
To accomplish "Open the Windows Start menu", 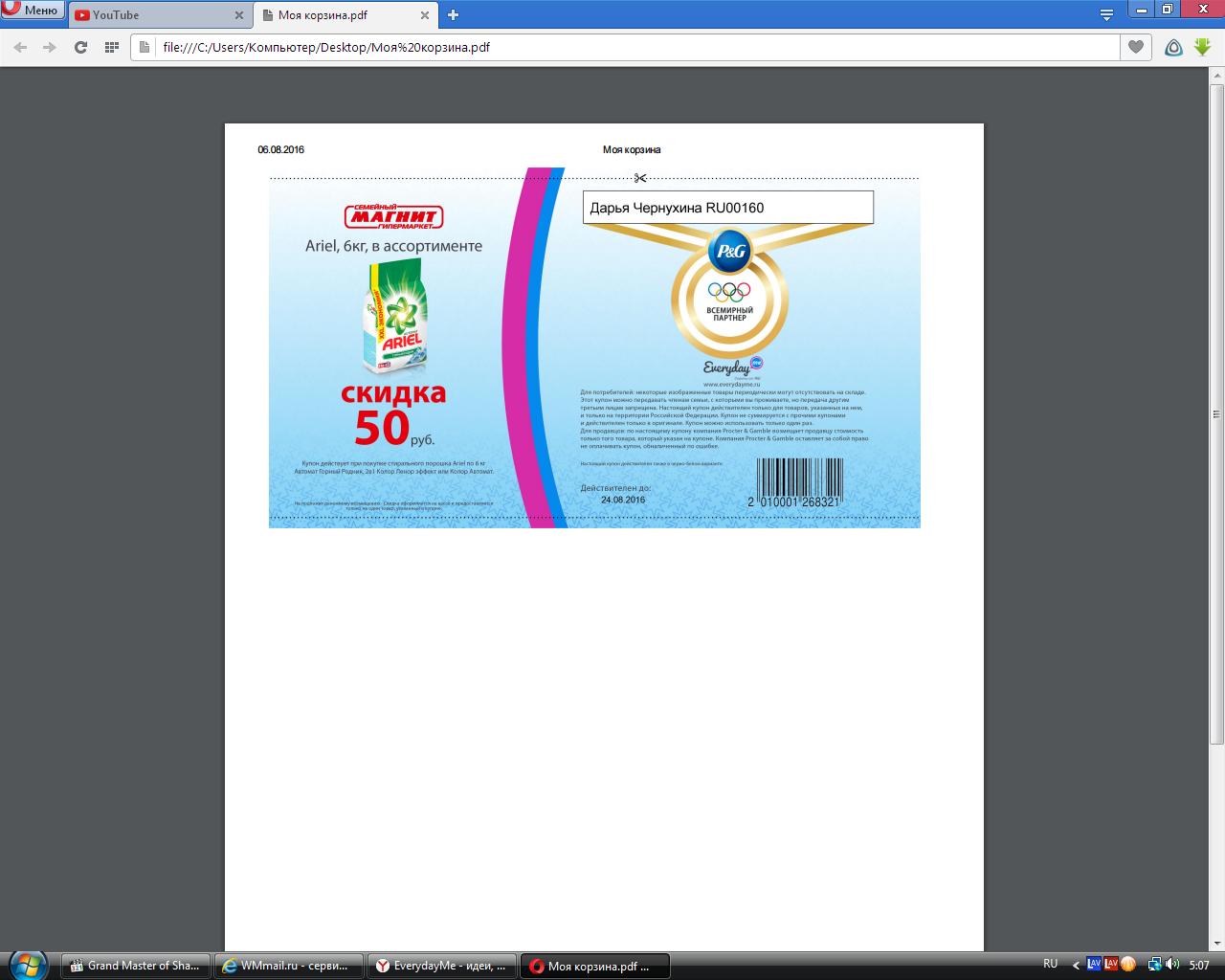I will [x=27, y=964].
